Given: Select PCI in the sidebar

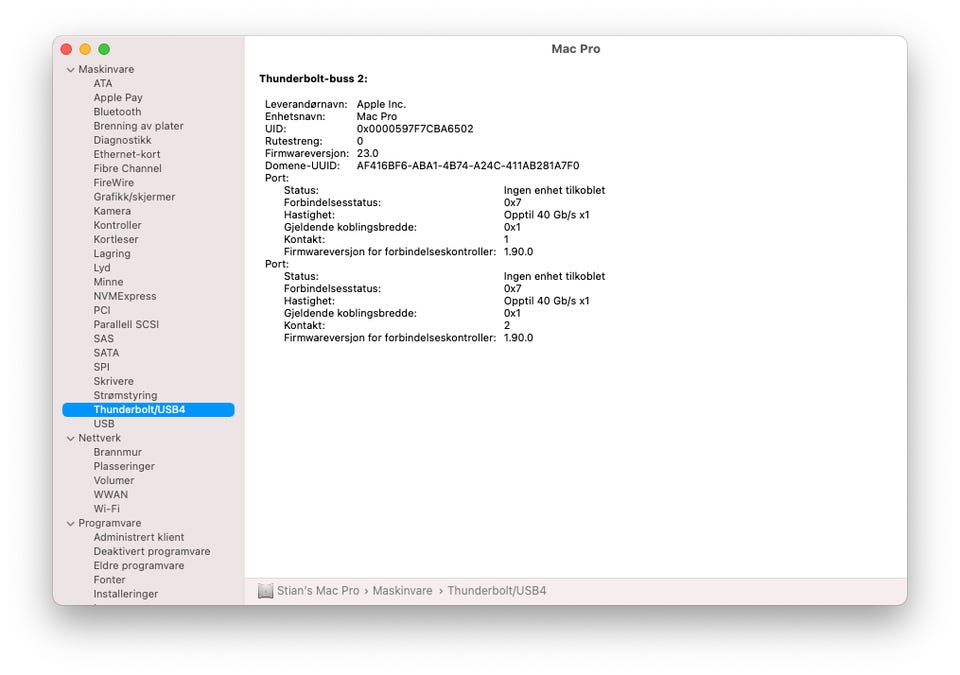Looking at the screenshot, I should coord(102,310).
